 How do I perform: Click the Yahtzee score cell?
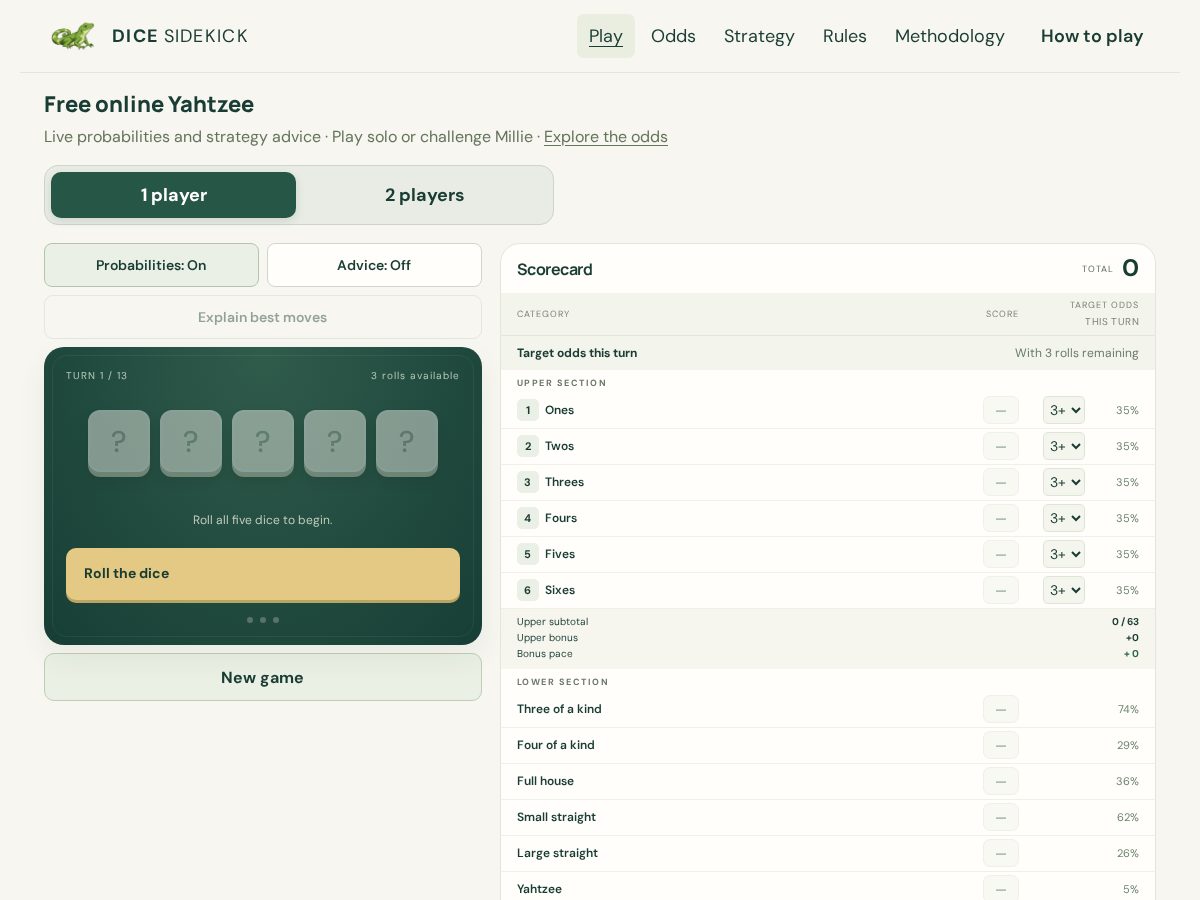click(1001, 889)
